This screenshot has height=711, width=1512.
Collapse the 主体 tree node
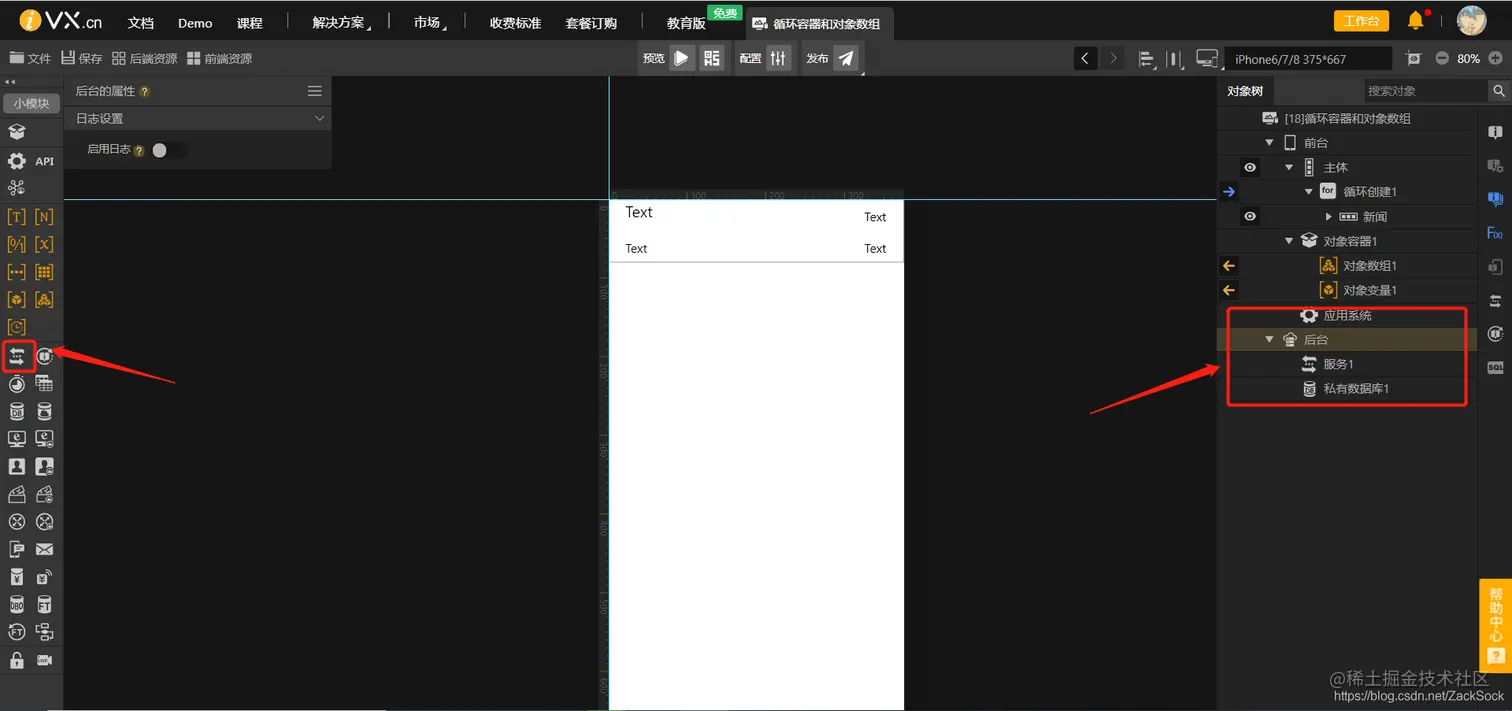[1289, 167]
